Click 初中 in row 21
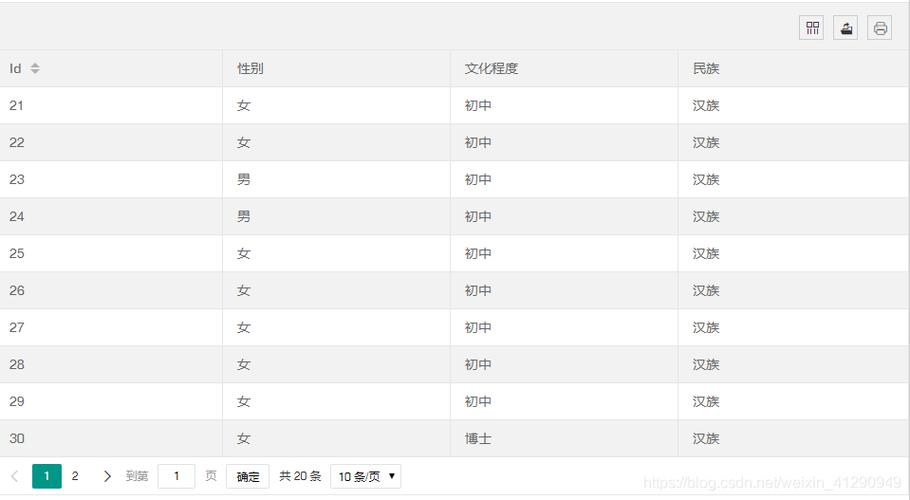Viewport: 910px width, 500px height. pyautogui.click(x=478, y=106)
